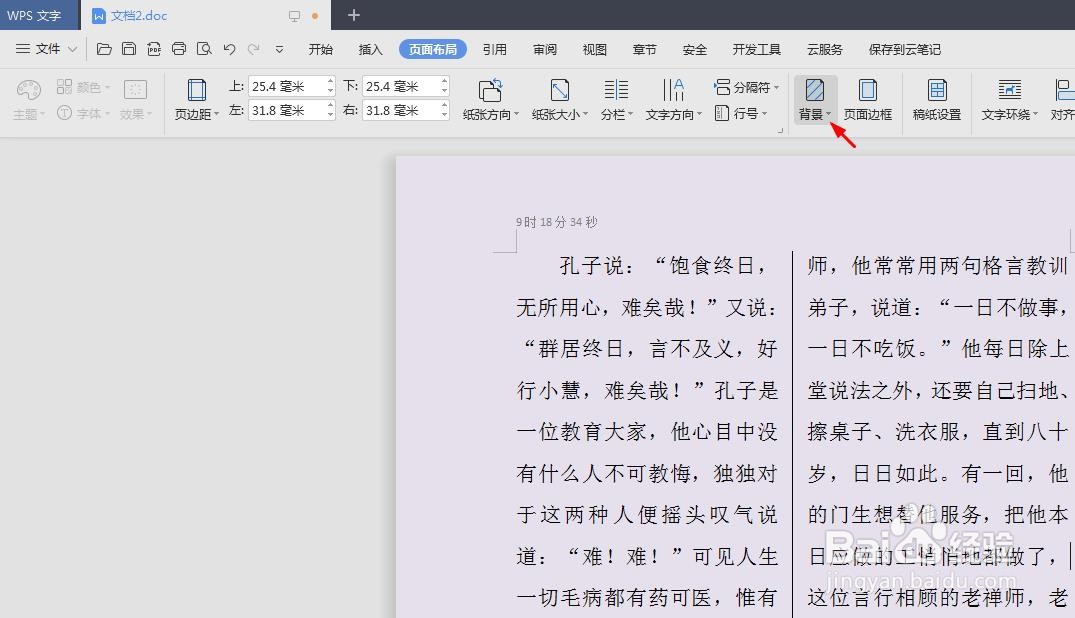Increase bottom margin with up stepper
1075x618 pixels.
tap(444, 81)
